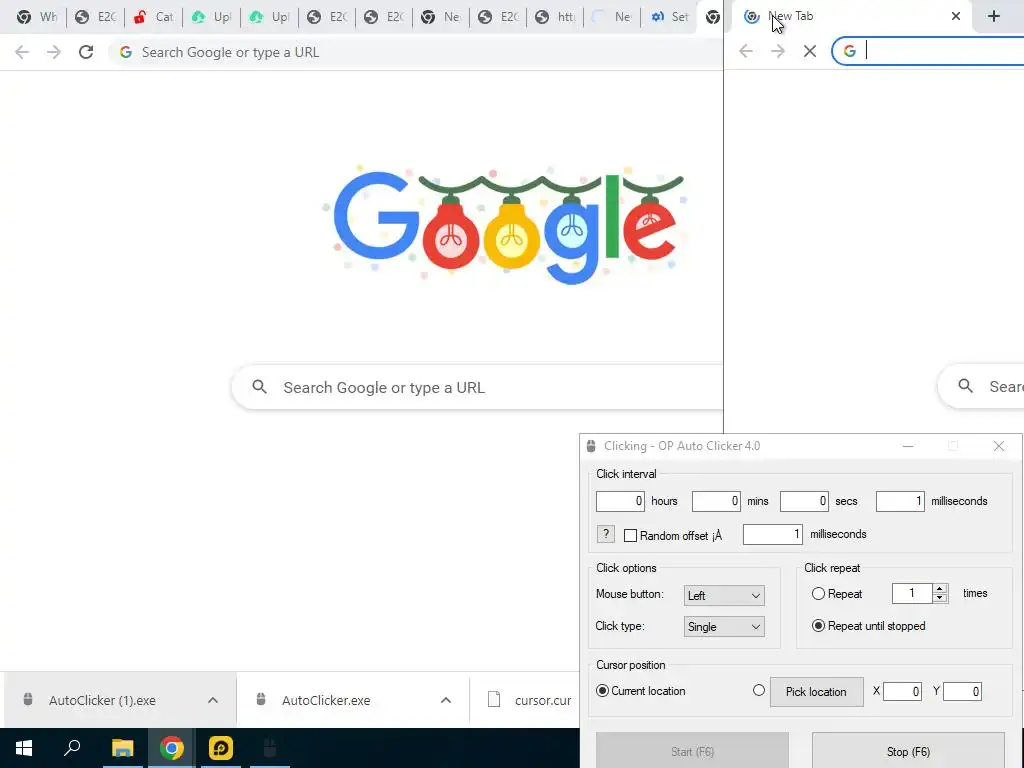Open downloaded AutoClicker (1).exe
1024x768 pixels.
(102, 700)
